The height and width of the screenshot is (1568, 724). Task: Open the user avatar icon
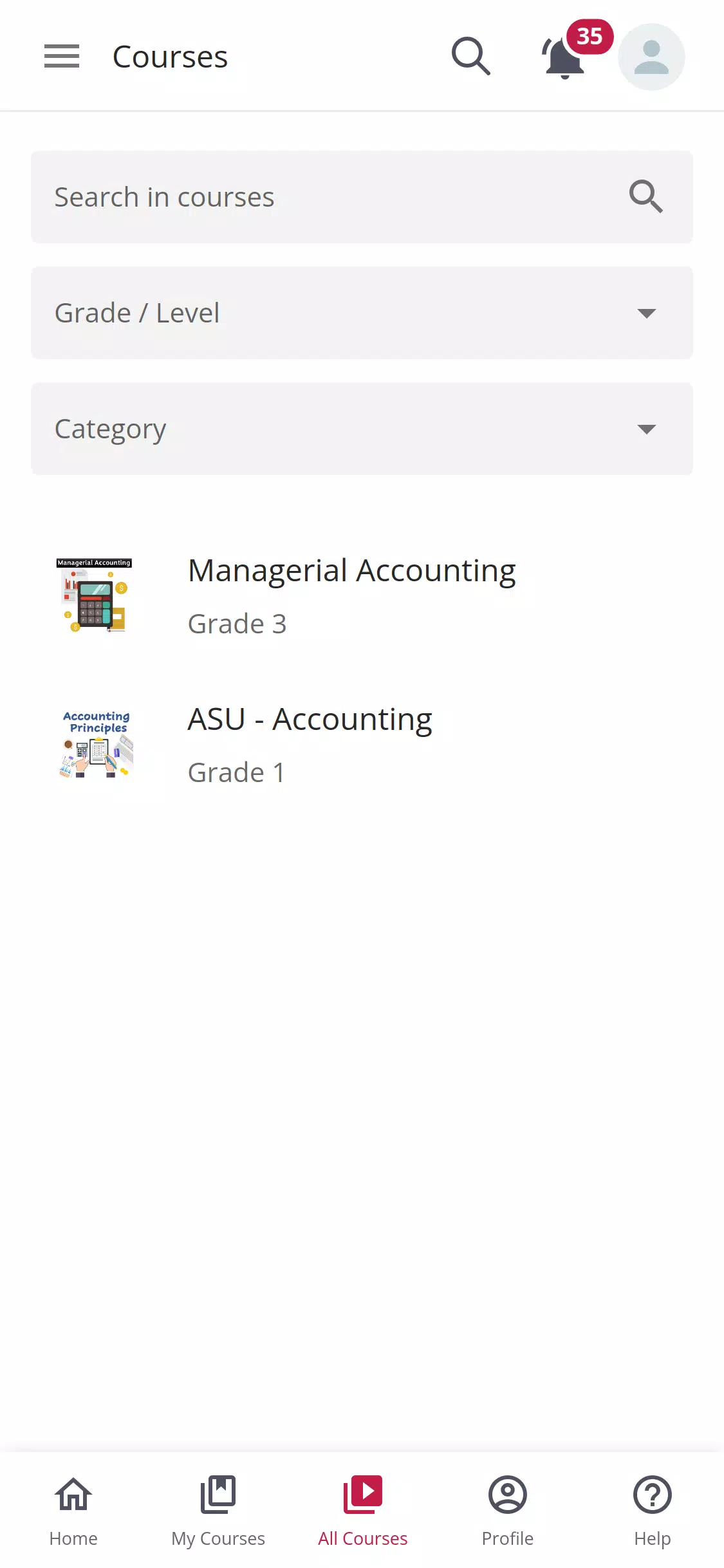651,57
